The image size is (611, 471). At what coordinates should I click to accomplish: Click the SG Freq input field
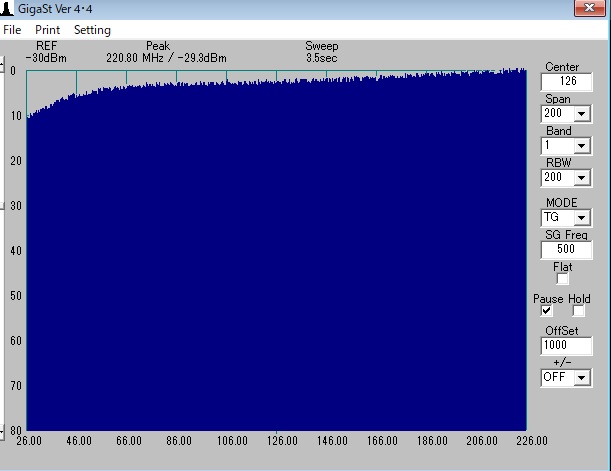(x=567, y=249)
